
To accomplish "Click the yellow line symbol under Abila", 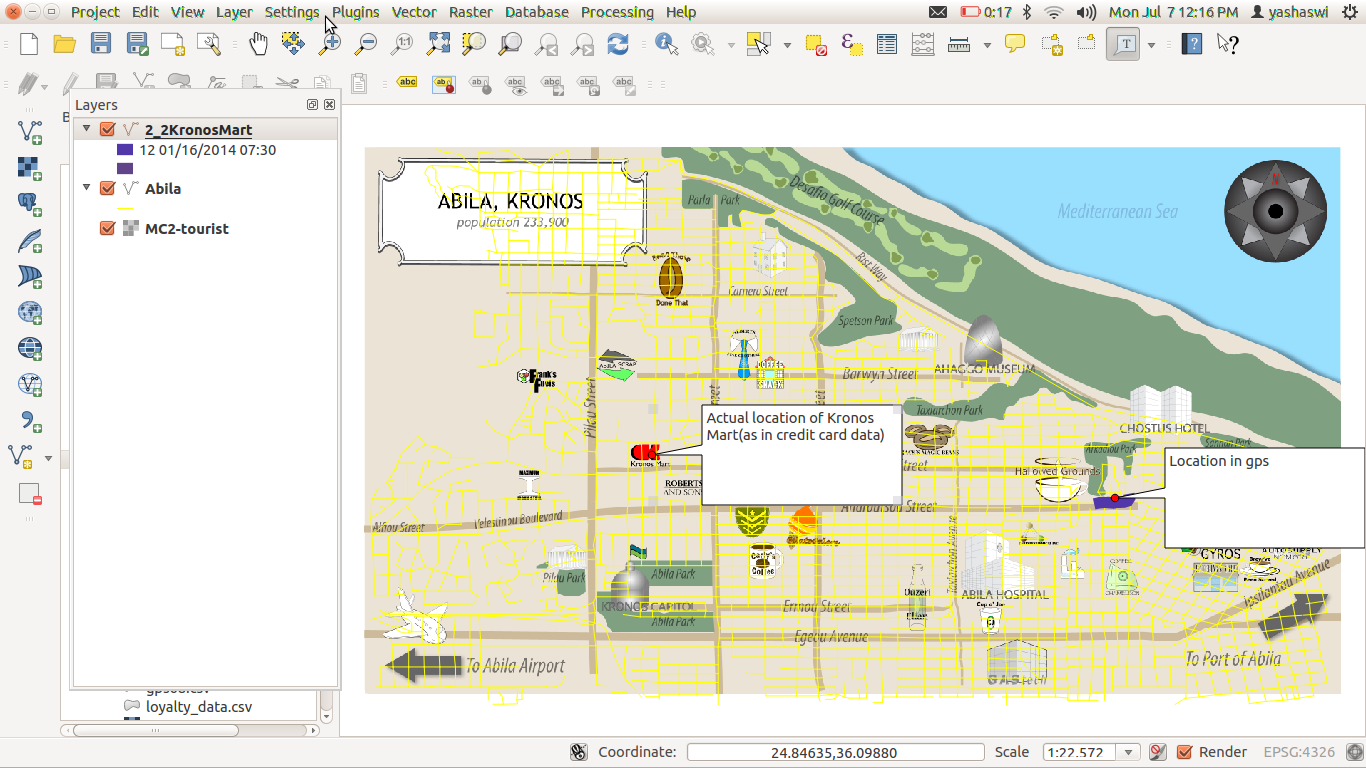I will click(x=125, y=208).
